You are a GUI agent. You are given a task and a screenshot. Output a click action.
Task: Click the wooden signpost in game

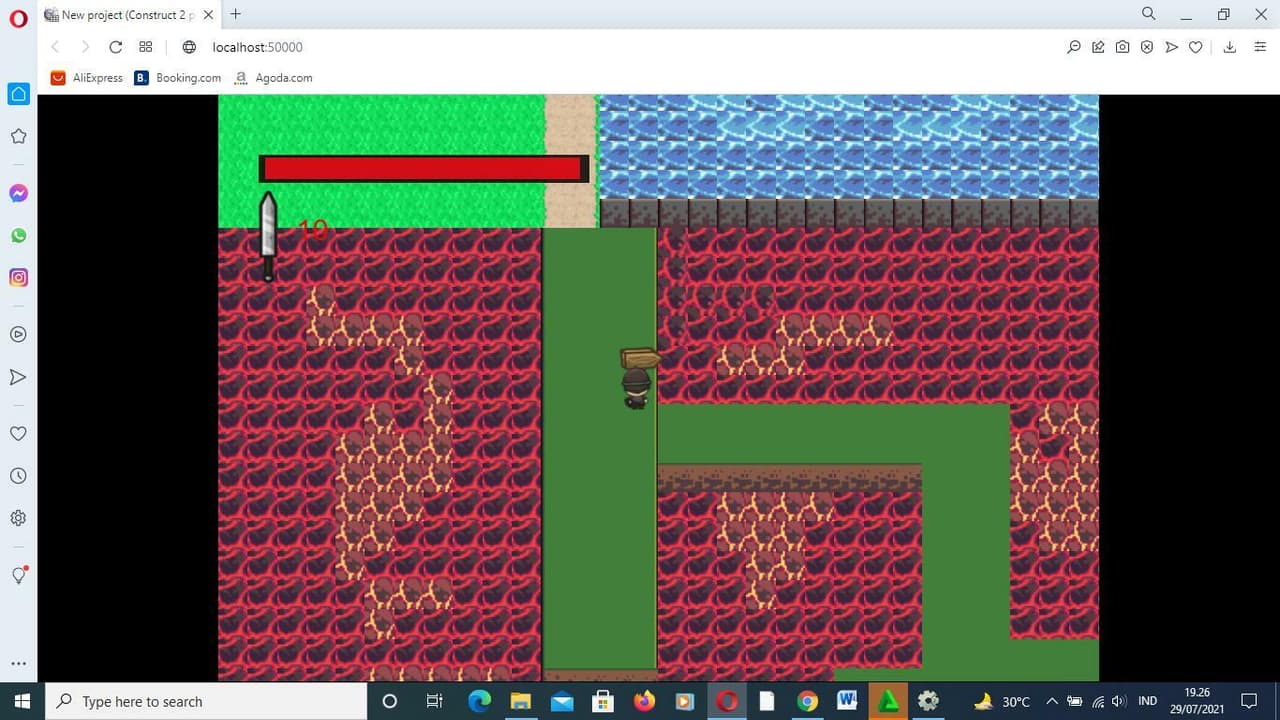pyautogui.click(x=640, y=358)
